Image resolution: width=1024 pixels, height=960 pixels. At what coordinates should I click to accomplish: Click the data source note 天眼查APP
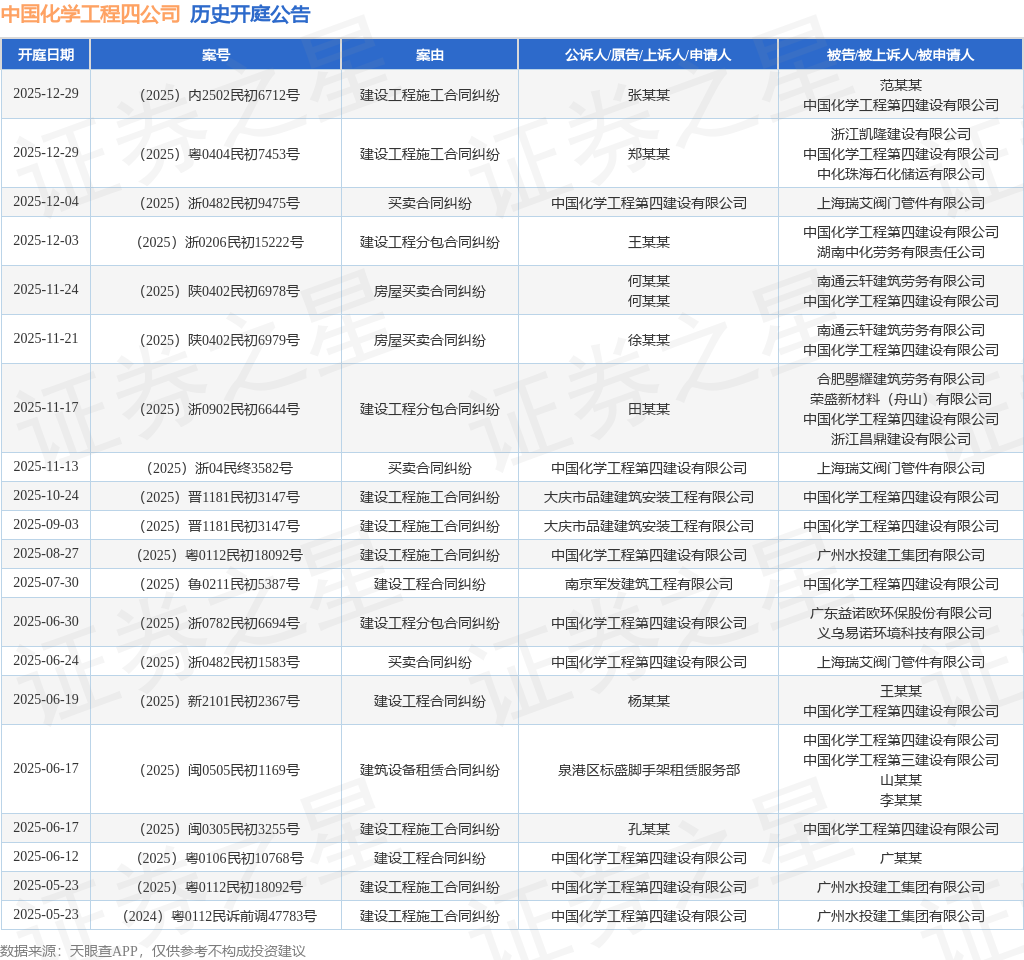pos(103,950)
